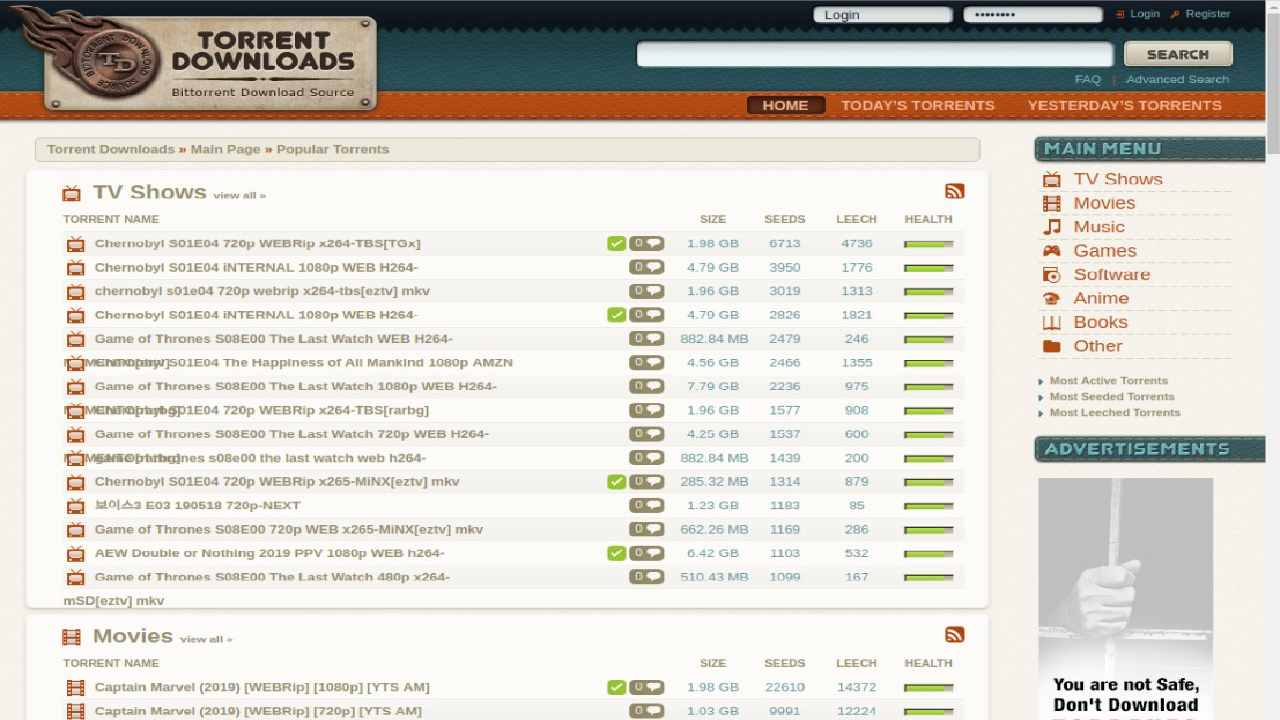Viewport: 1280px width, 720px height.
Task: Select Music in the Main Menu
Action: pos(1100,227)
